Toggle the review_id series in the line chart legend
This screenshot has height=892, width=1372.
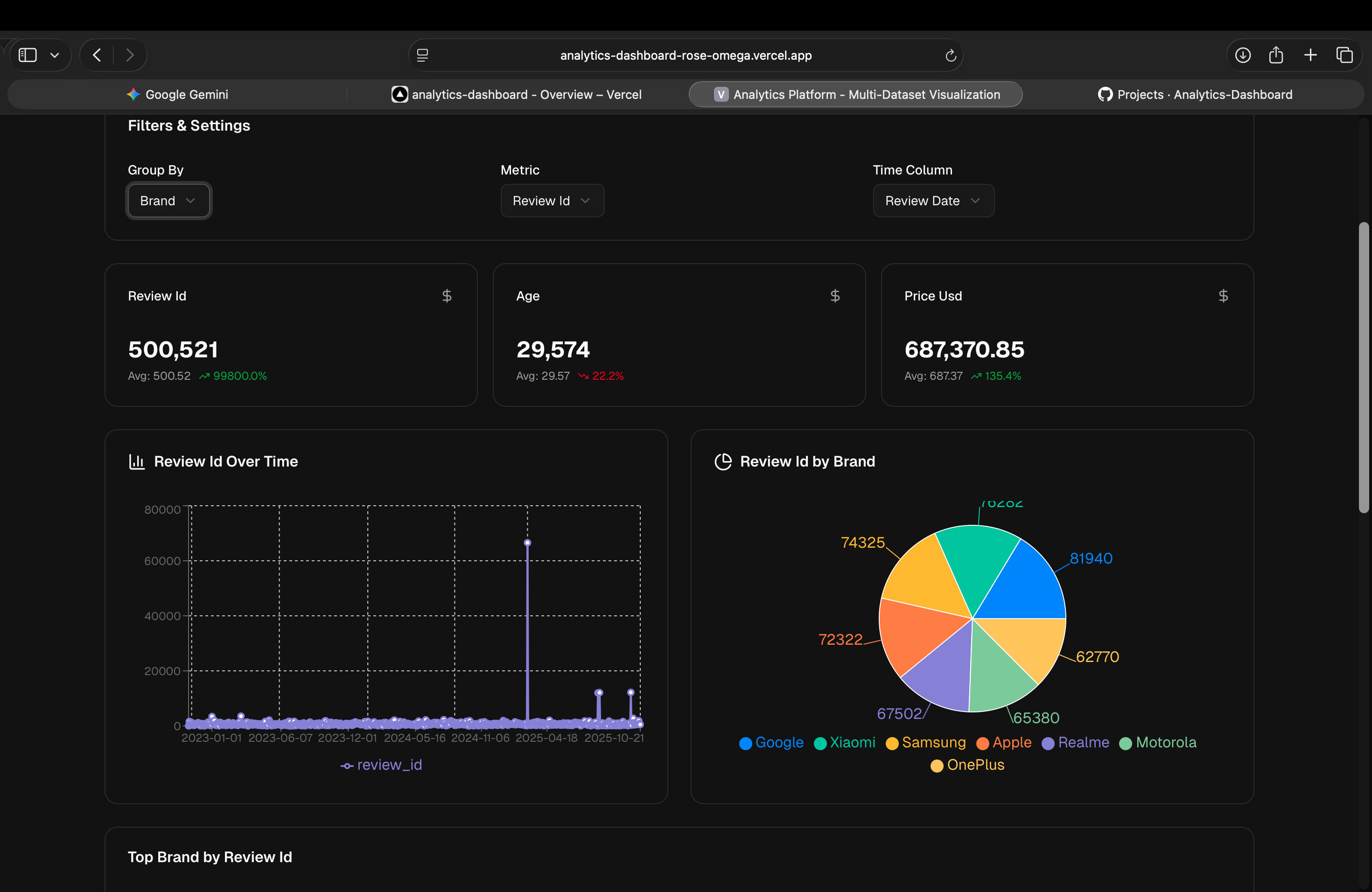pos(380,764)
